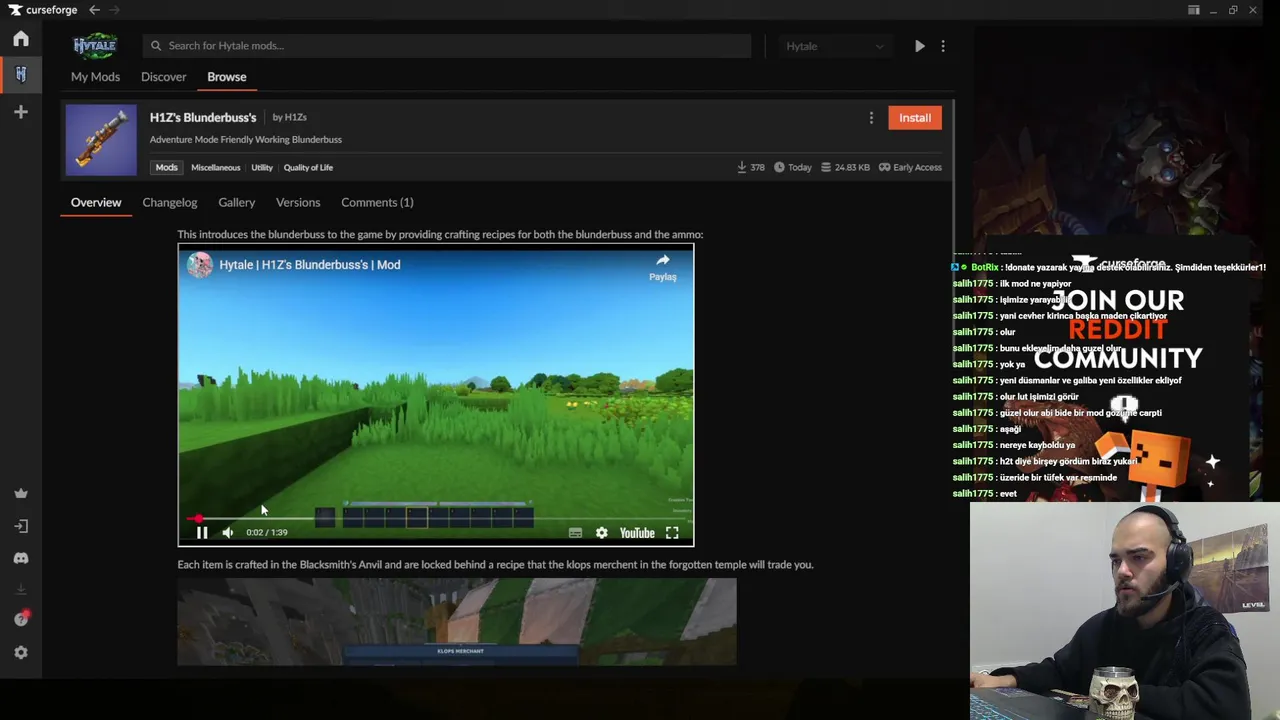Click the Hytale logo in header
This screenshot has width=1280, height=720.
pos(95,46)
